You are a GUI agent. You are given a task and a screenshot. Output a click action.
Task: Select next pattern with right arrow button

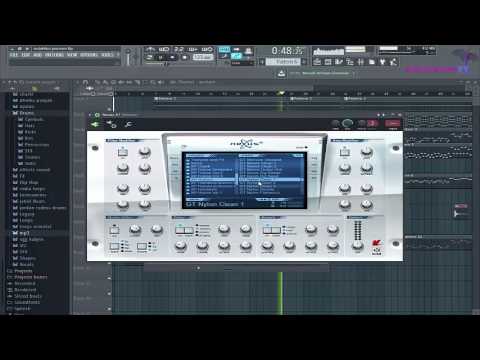304,62
